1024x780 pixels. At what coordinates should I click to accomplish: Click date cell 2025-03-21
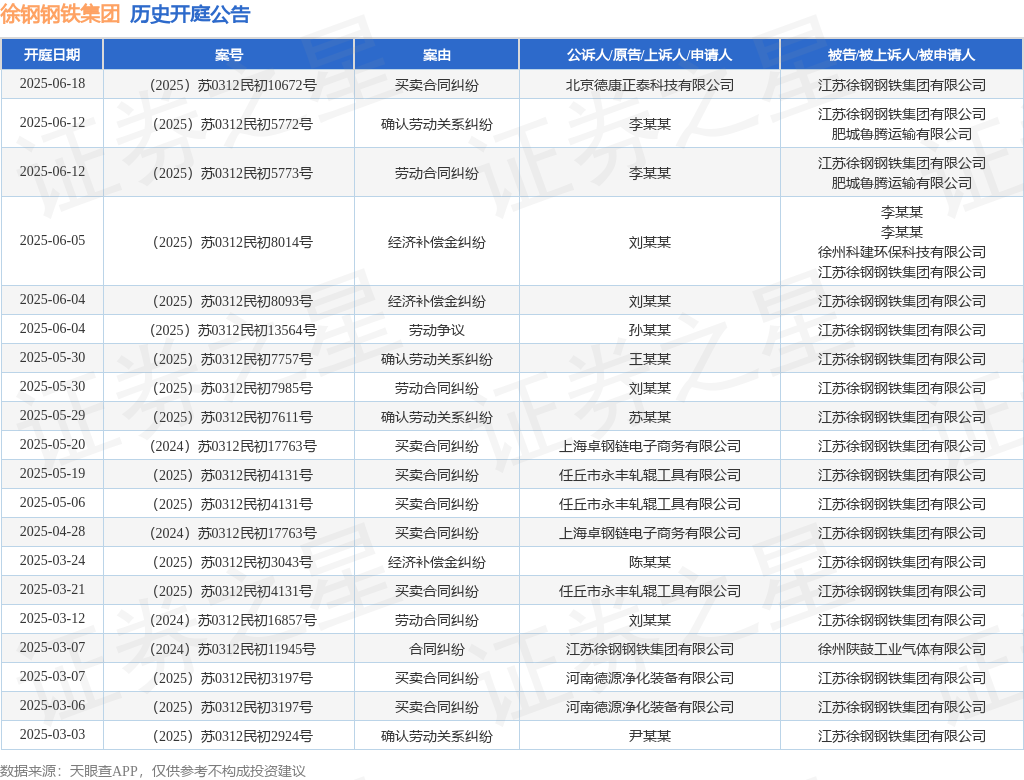52,589
